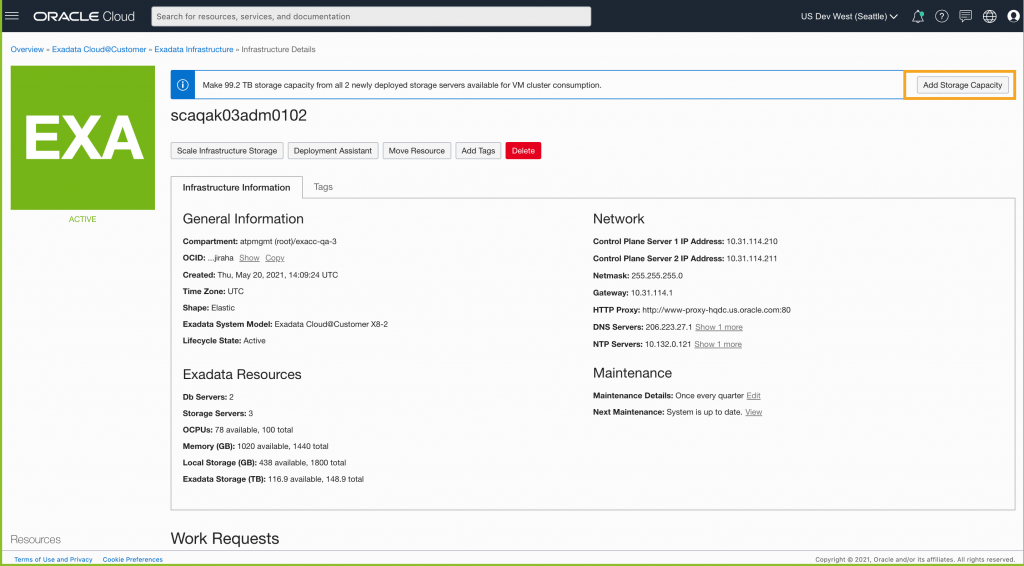
Task: Click the HTTP Proxy URL text
Action: point(716,310)
